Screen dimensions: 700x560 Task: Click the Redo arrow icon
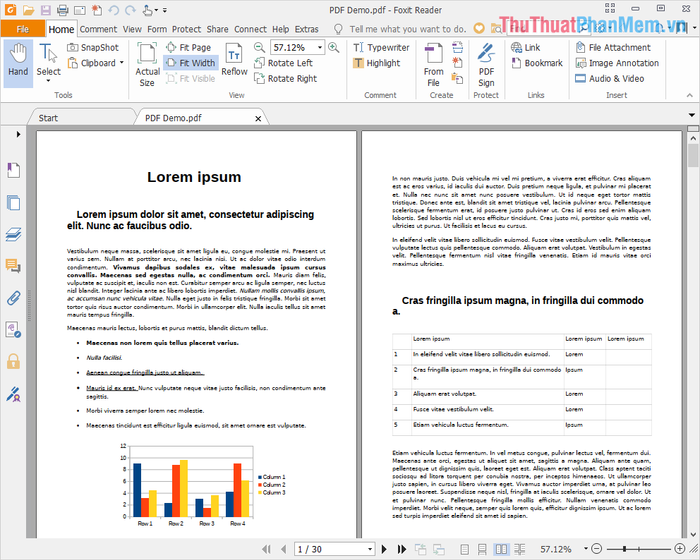coord(130,9)
